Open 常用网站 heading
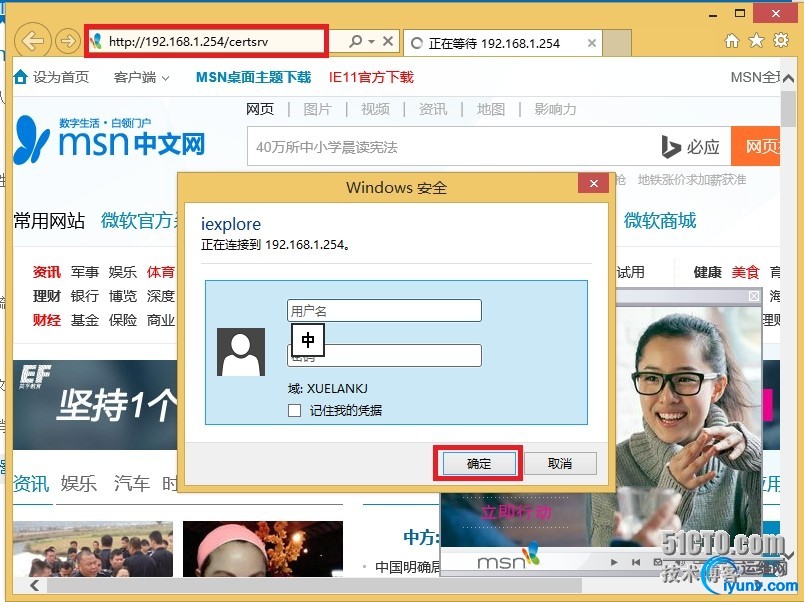 49,221
